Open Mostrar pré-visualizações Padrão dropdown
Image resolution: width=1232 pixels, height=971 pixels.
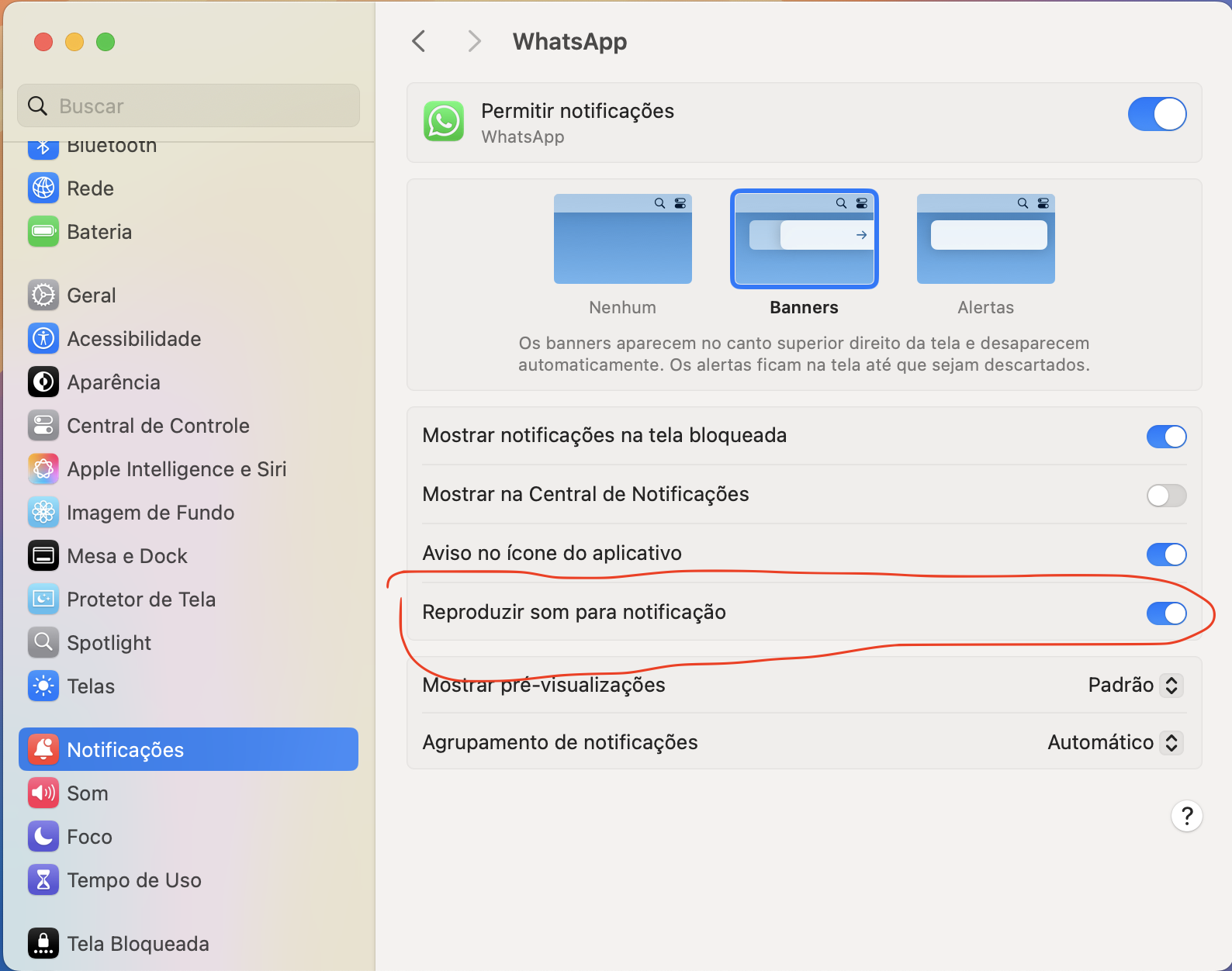[x=1135, y=685]
